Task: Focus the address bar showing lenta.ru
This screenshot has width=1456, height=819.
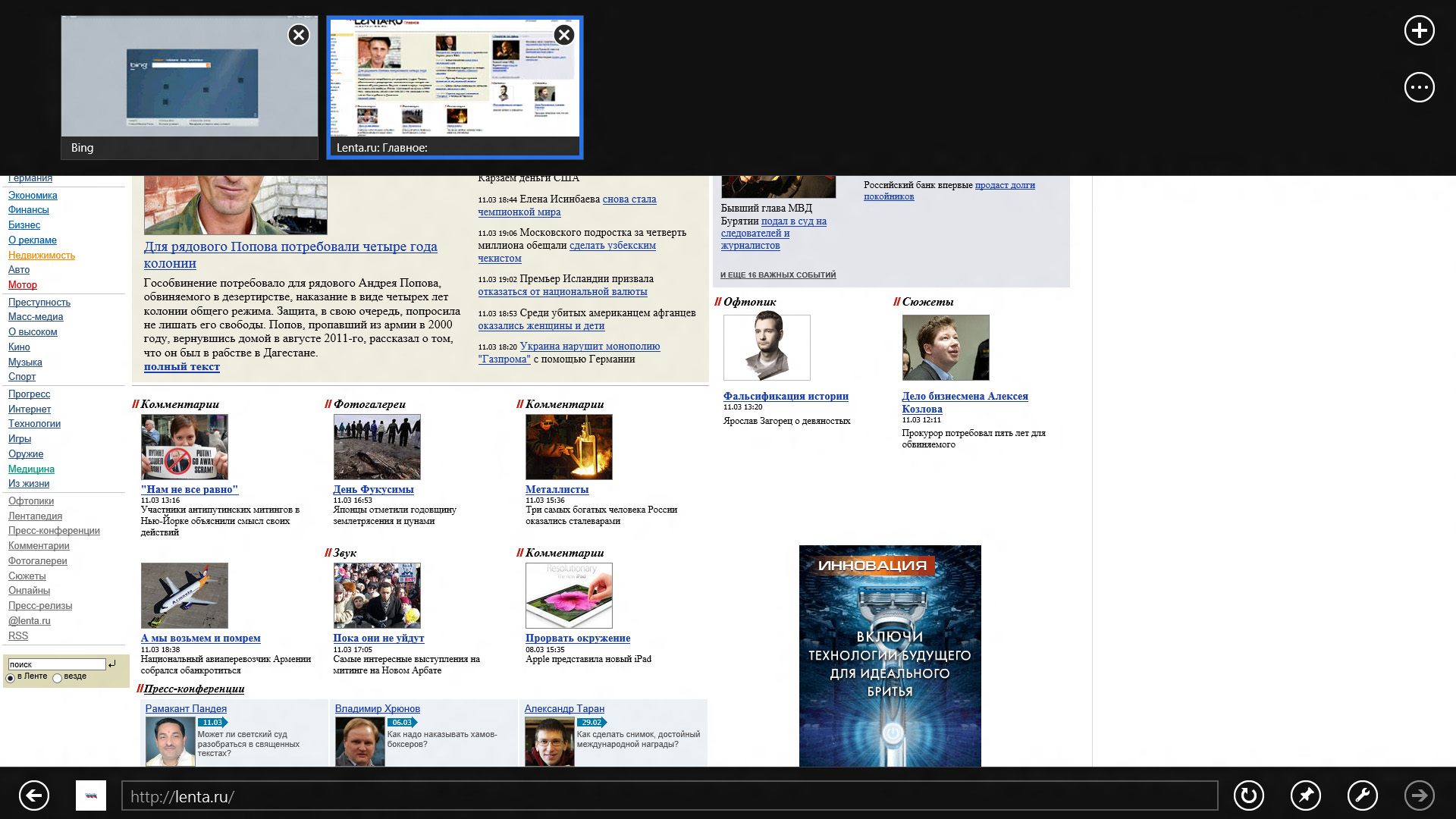Action: coord(670,796)
